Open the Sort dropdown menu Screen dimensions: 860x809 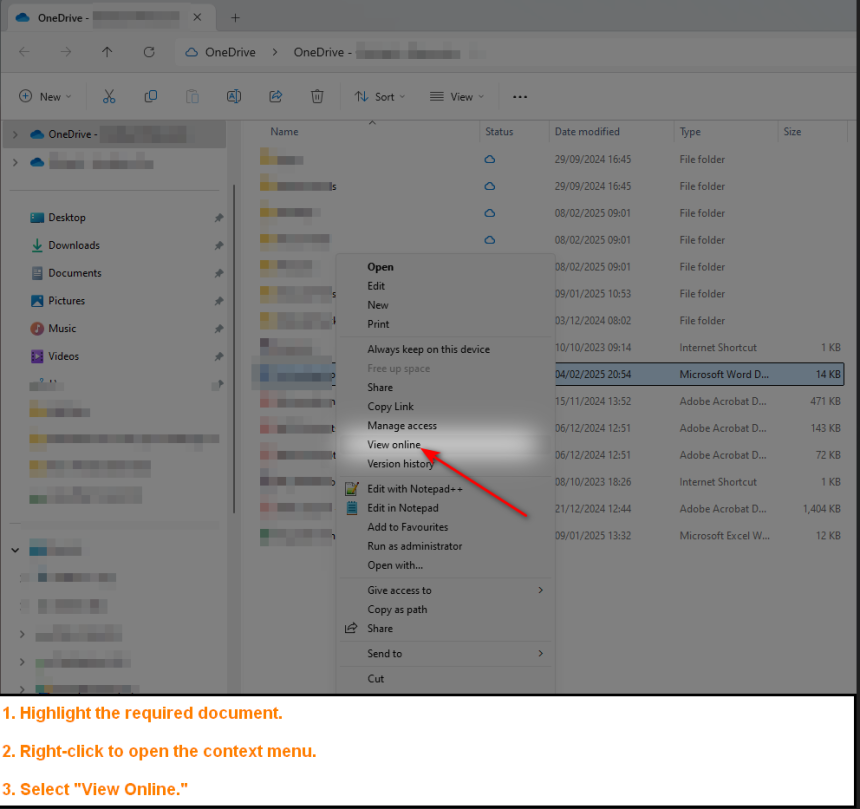coord(380,97)
